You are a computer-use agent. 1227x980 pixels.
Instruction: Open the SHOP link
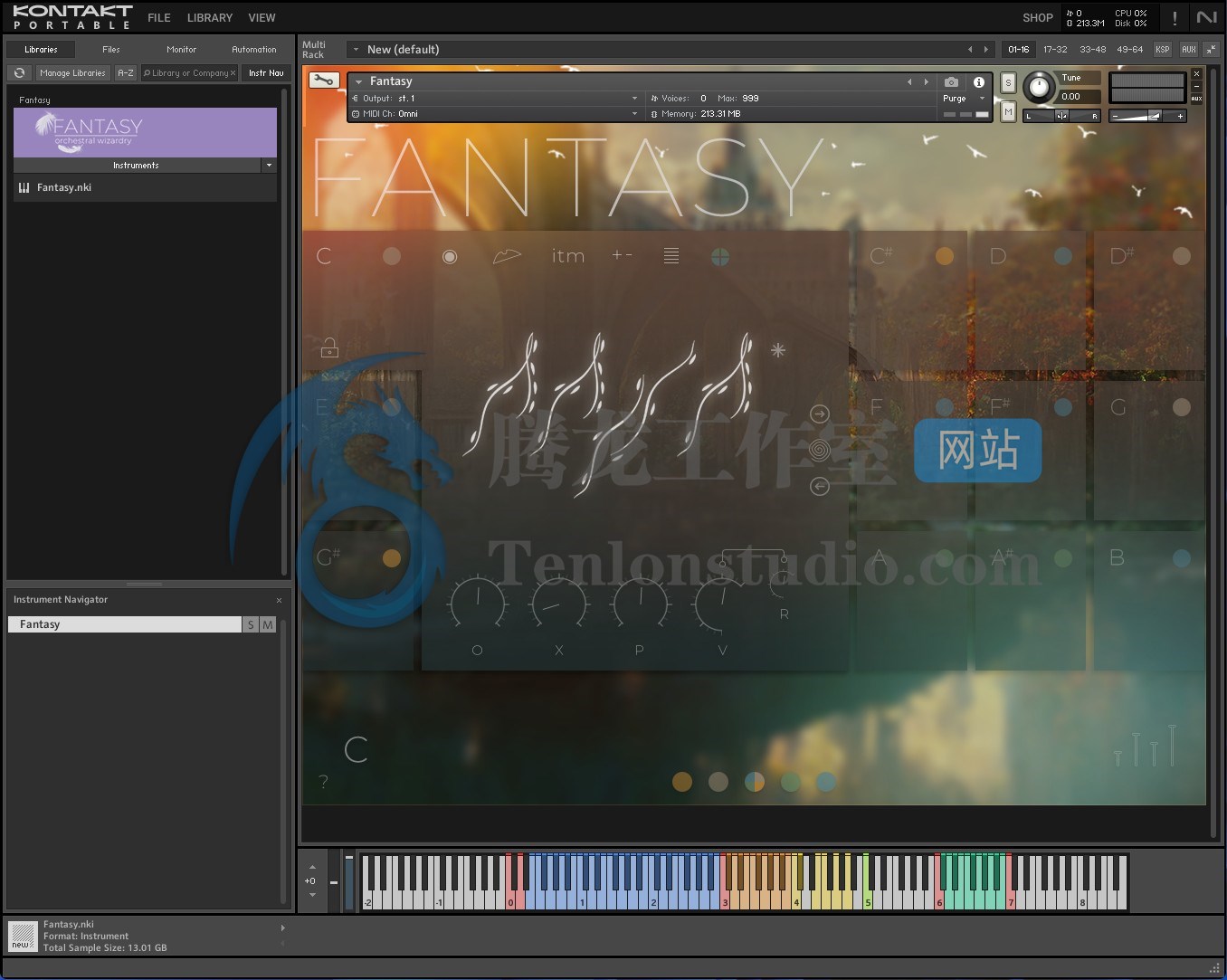[x=1038, y=17]
